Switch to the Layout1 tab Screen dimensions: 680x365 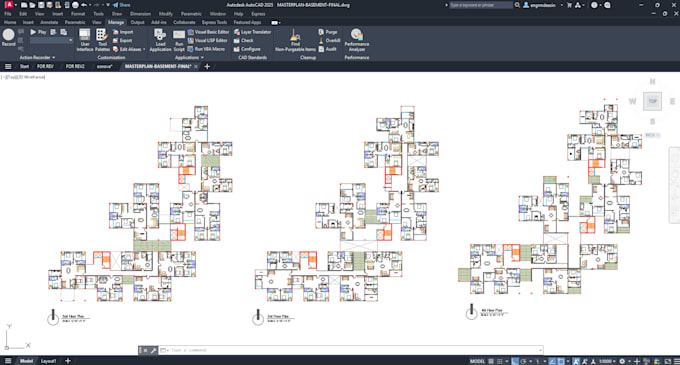tap(48, 361)
